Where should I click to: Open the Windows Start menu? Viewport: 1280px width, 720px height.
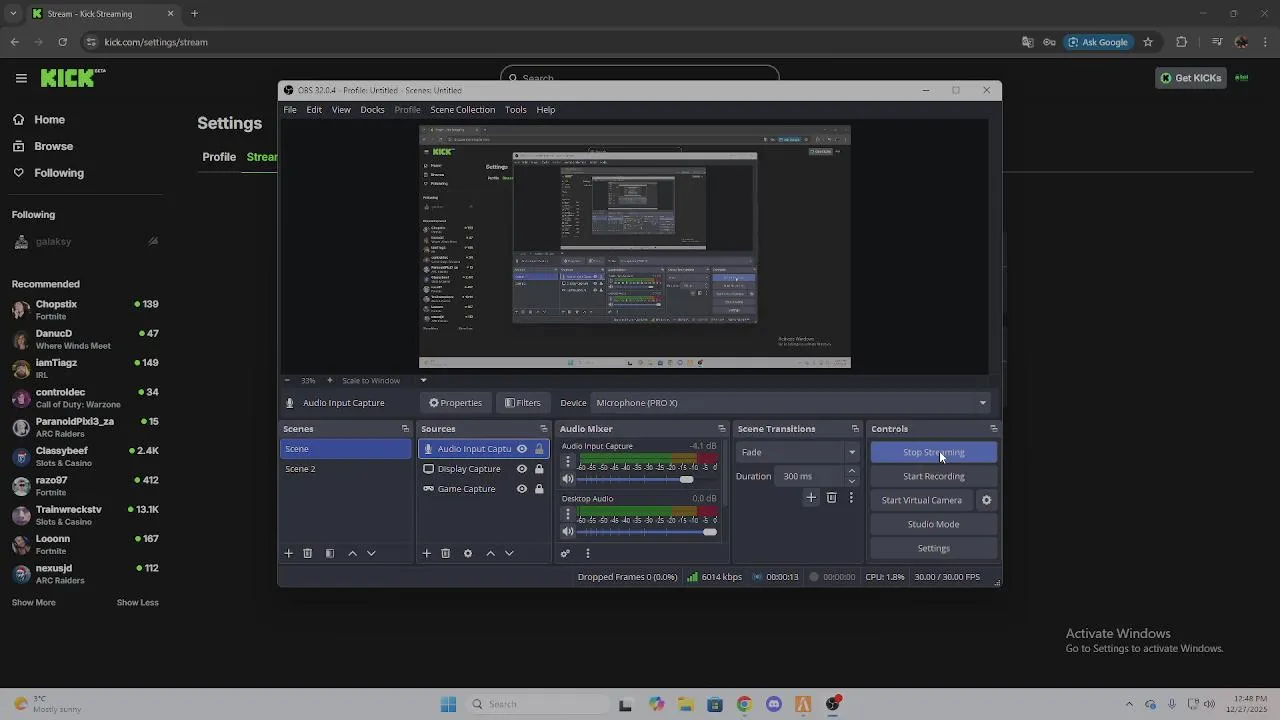448,704
